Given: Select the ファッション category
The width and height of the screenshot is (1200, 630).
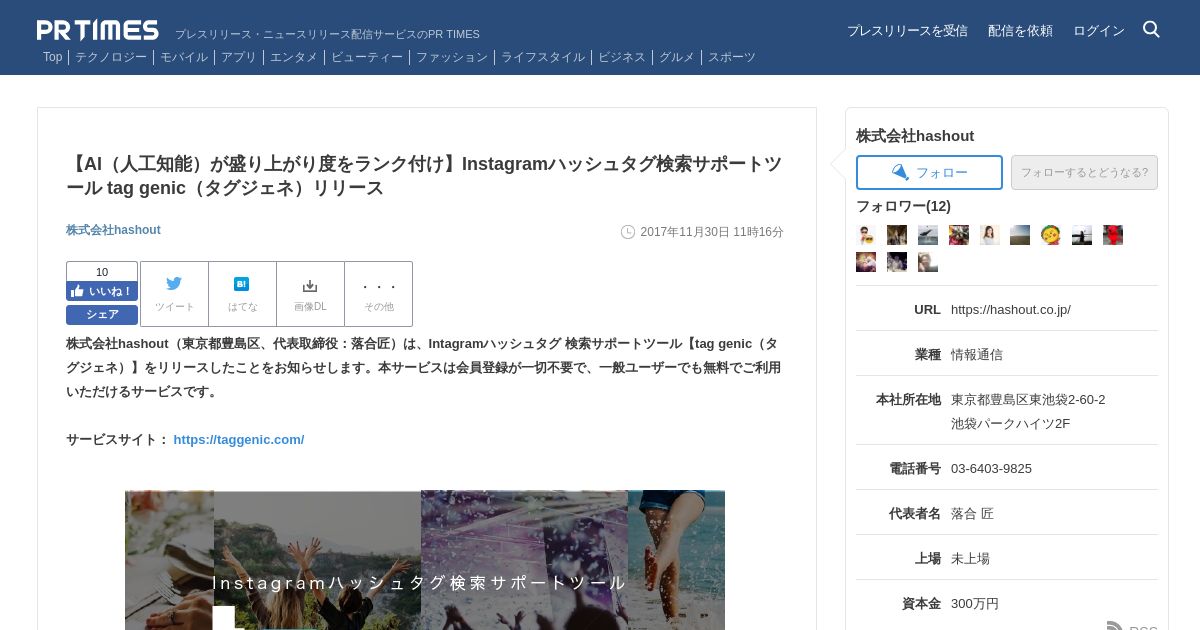Looking at the screenshot, I should coord(452,57).
